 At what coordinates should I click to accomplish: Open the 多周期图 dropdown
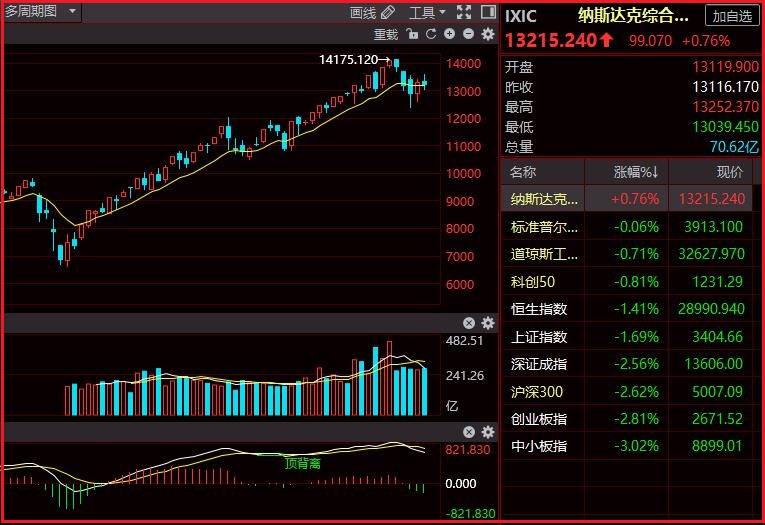pos(41,11)
